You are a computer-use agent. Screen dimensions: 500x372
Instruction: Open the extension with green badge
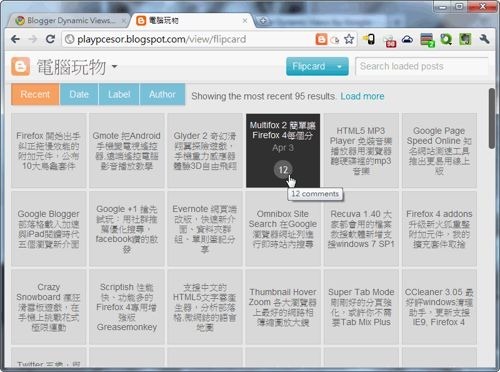coord(427,40)
